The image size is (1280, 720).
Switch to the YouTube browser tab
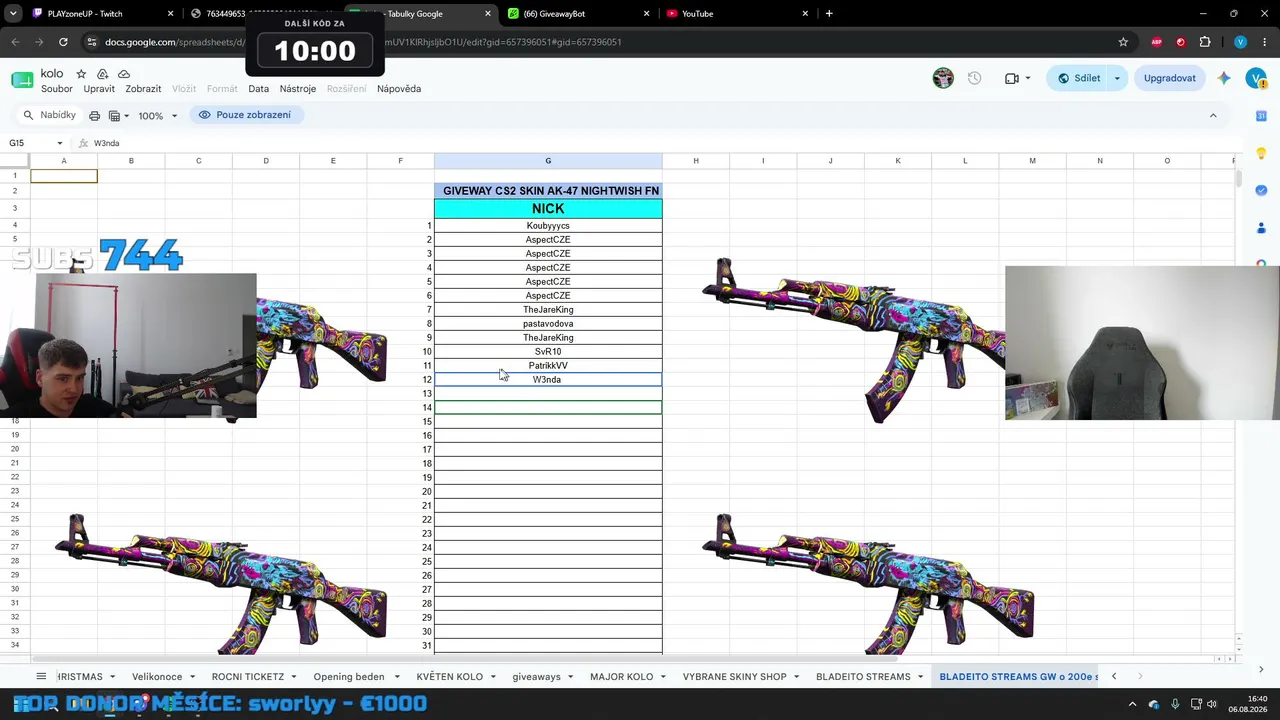[736, 14]
